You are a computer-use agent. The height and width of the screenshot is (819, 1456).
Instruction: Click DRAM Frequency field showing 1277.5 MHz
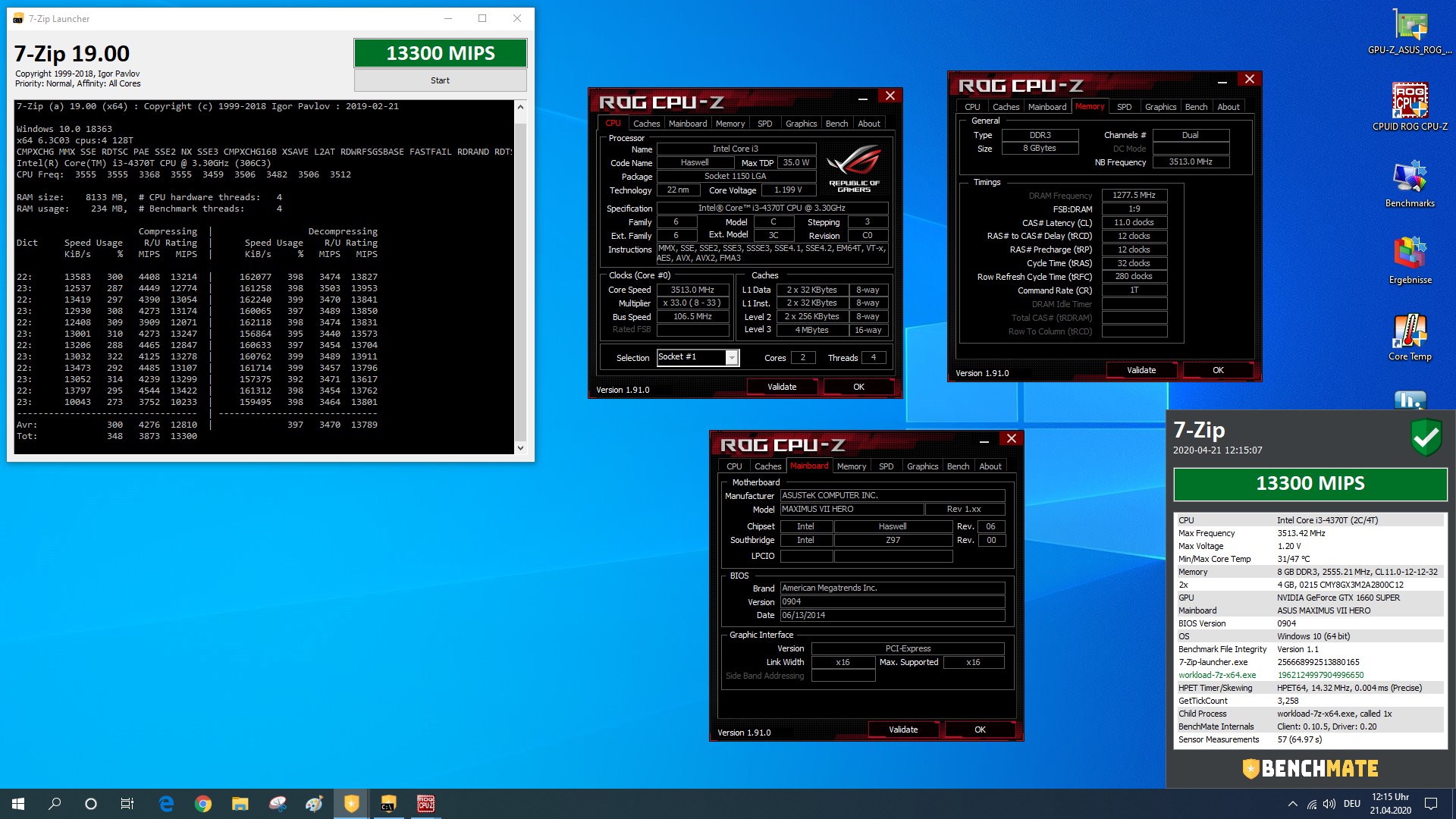pyautogui.click(x=1134, y=195)
